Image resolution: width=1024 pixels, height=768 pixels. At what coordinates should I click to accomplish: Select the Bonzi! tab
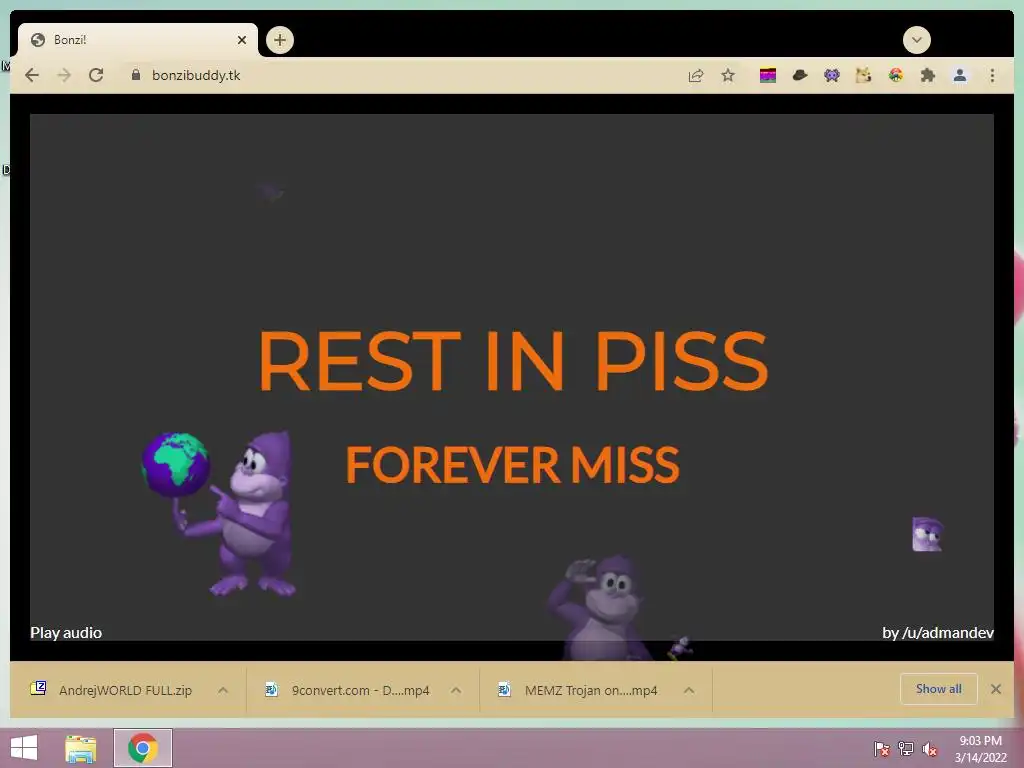pyautogui.click(x=137, y=40)
